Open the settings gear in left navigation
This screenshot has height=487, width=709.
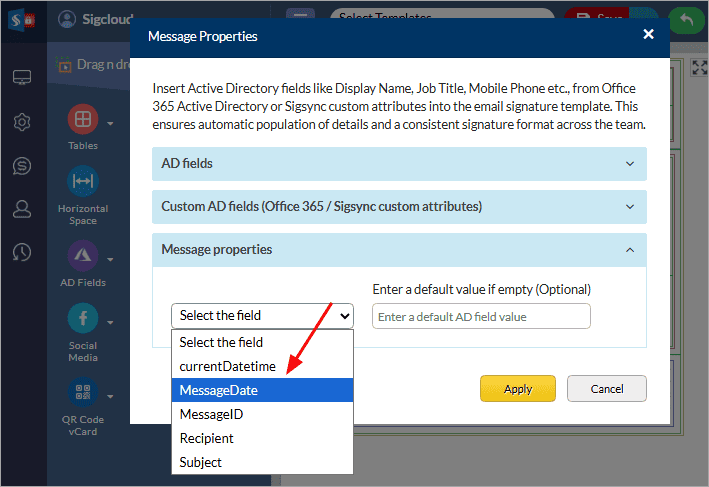point(21,122)
